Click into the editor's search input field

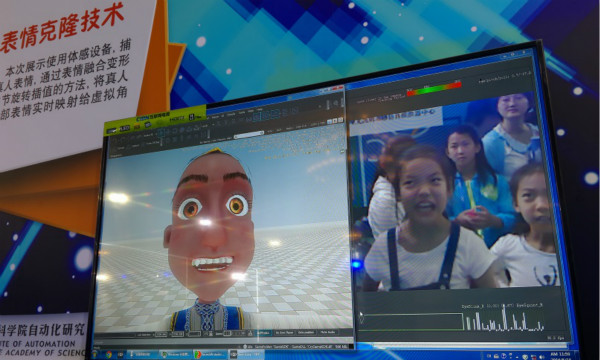[248, 135]
